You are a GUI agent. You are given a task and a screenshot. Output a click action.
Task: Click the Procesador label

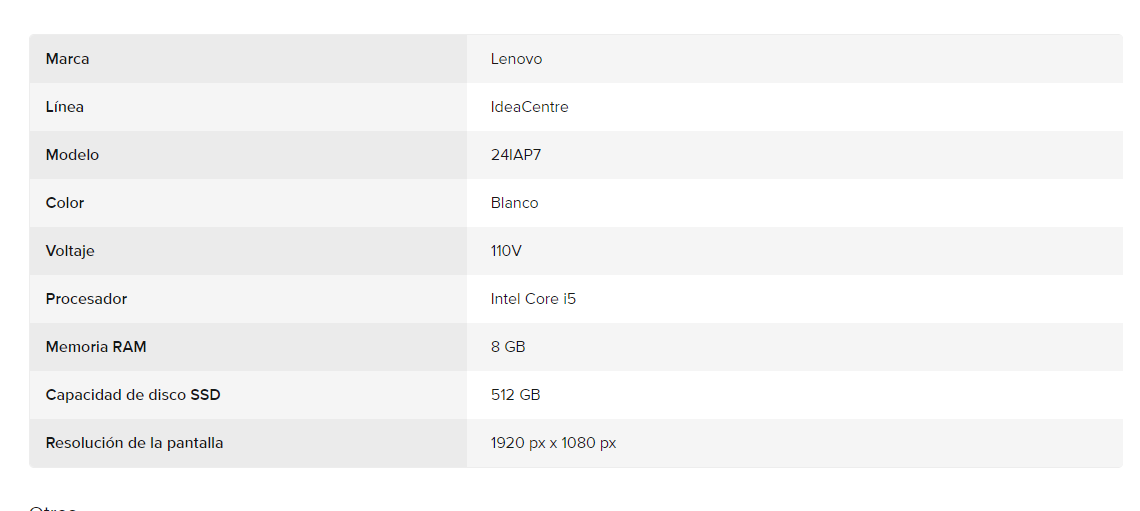tap(86, 299)
